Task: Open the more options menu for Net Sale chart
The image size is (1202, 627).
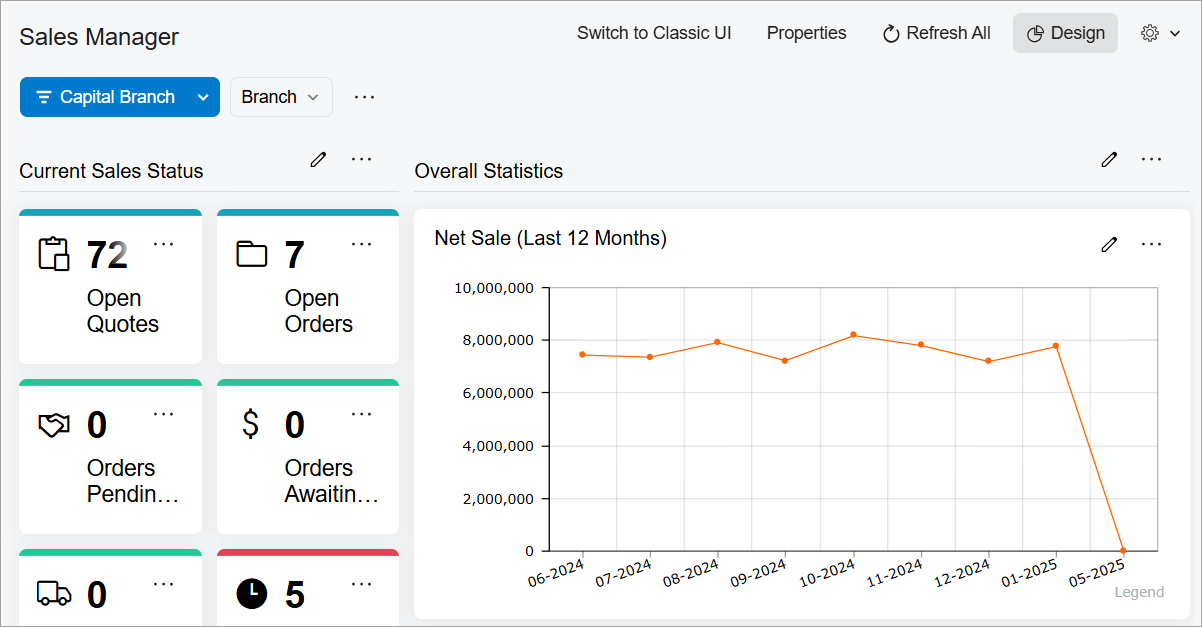Action: point(1152,244)
